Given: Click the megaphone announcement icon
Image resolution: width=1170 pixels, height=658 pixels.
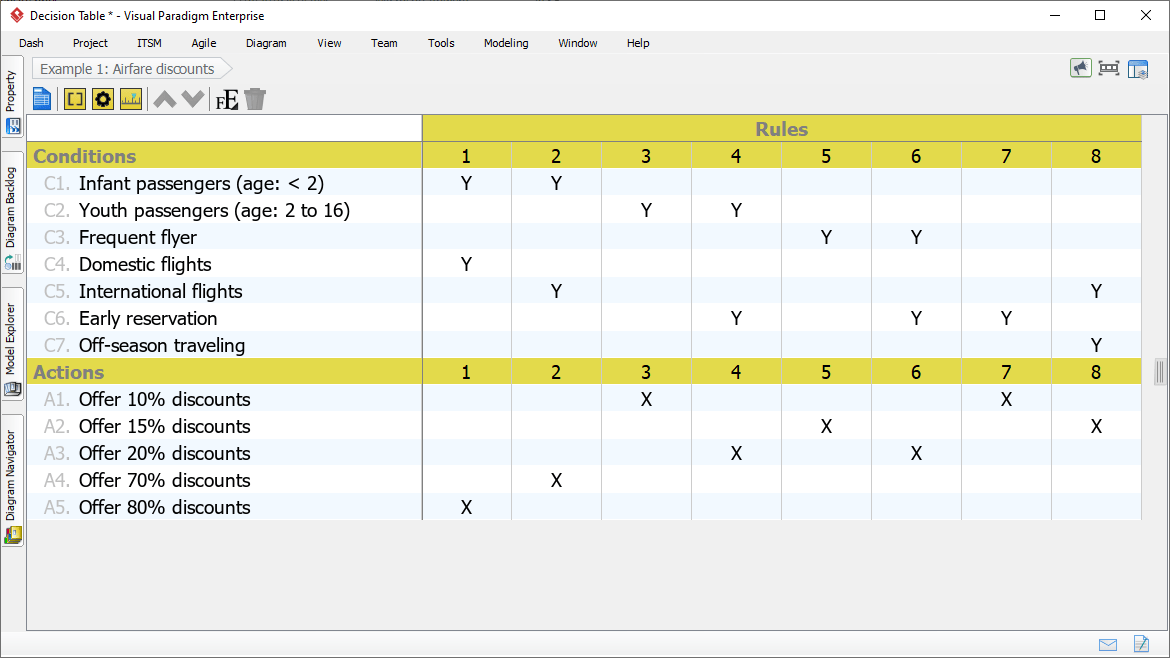Looking at the screenshot, I should click(x=1080, y=68).
